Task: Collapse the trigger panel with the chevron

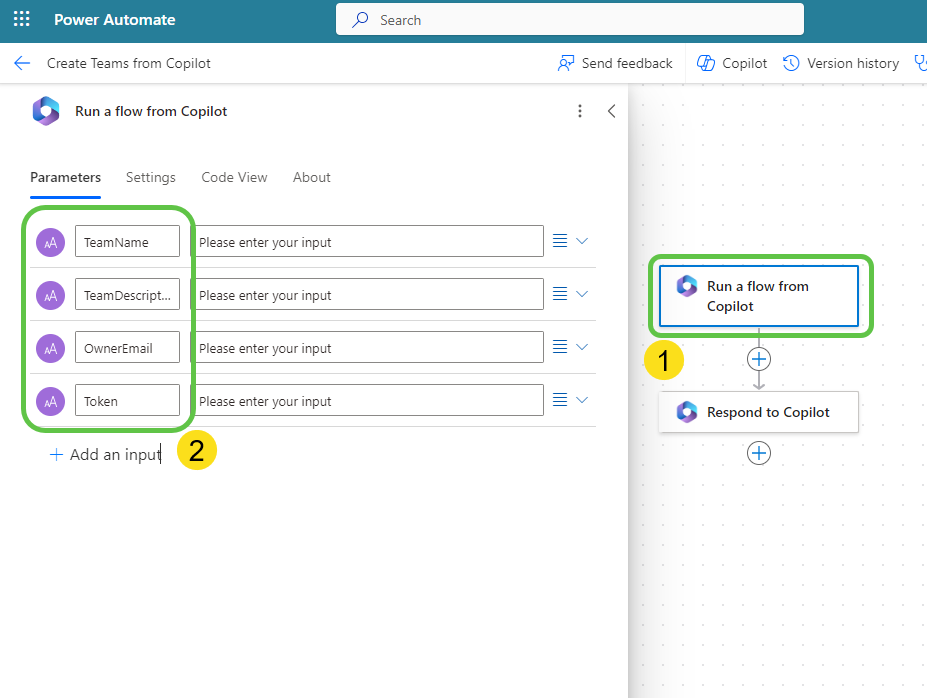Action: 612,111
